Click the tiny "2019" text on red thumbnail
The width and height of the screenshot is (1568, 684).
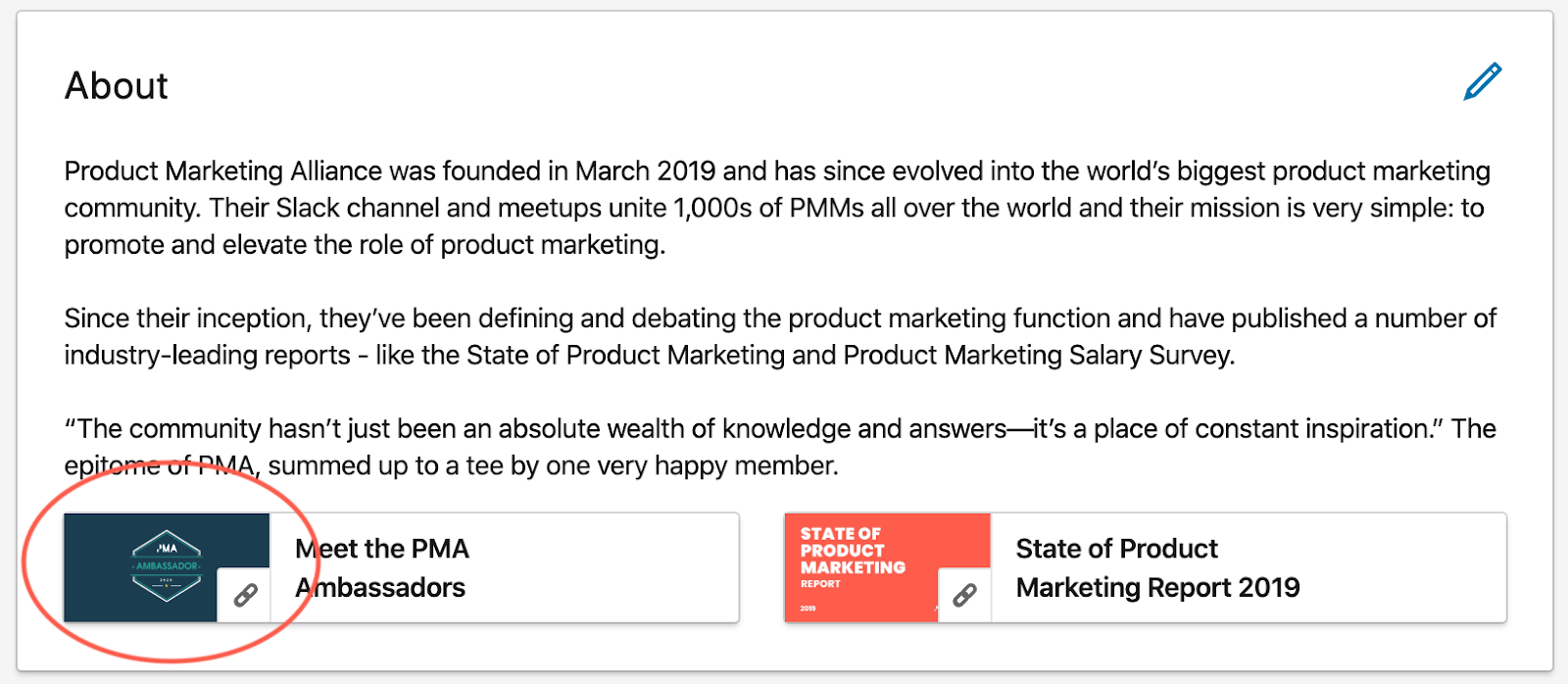pyautogui.click(x=808, y=609)
